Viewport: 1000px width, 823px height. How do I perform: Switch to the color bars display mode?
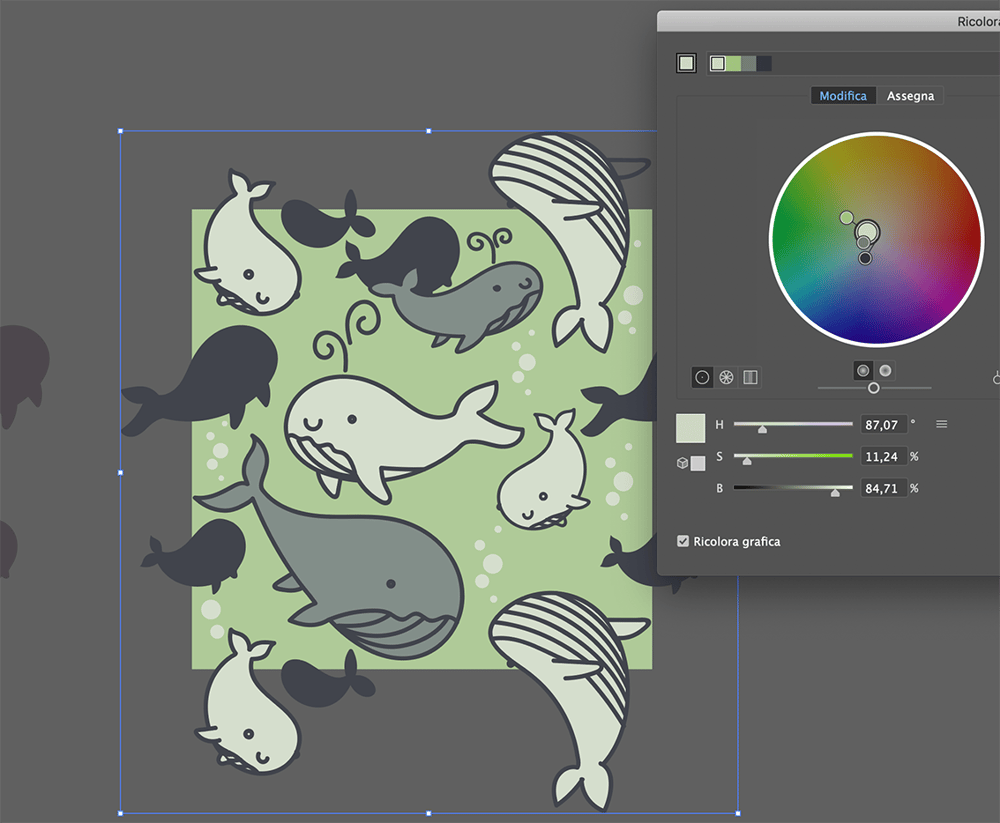(750, 378)
